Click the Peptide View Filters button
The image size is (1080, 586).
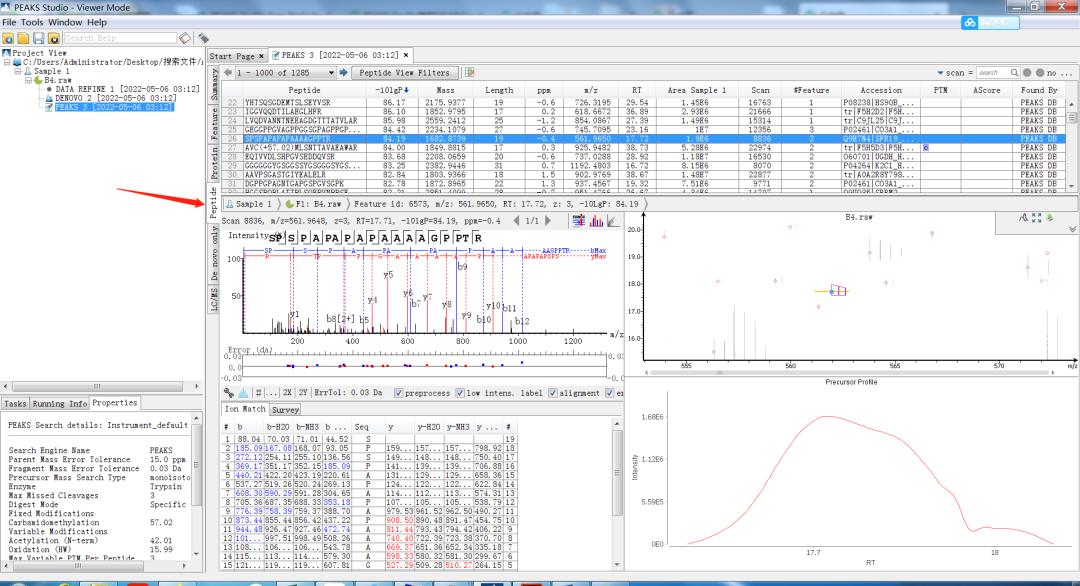405,73
